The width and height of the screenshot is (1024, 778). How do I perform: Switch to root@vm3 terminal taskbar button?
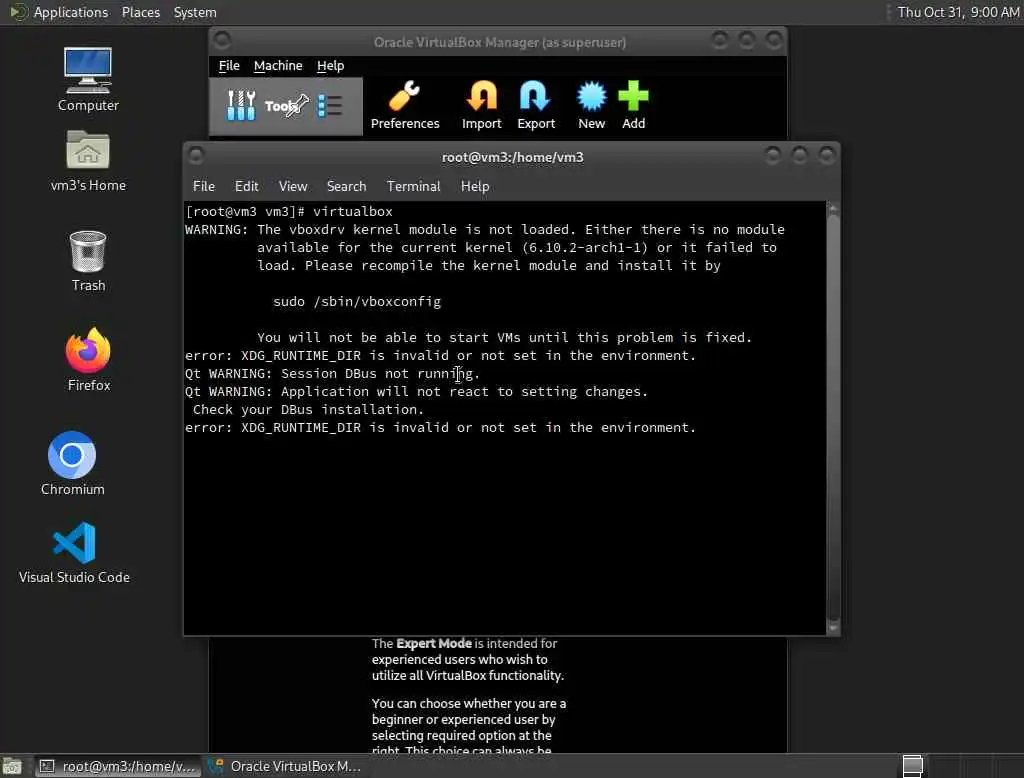[118, 766]
